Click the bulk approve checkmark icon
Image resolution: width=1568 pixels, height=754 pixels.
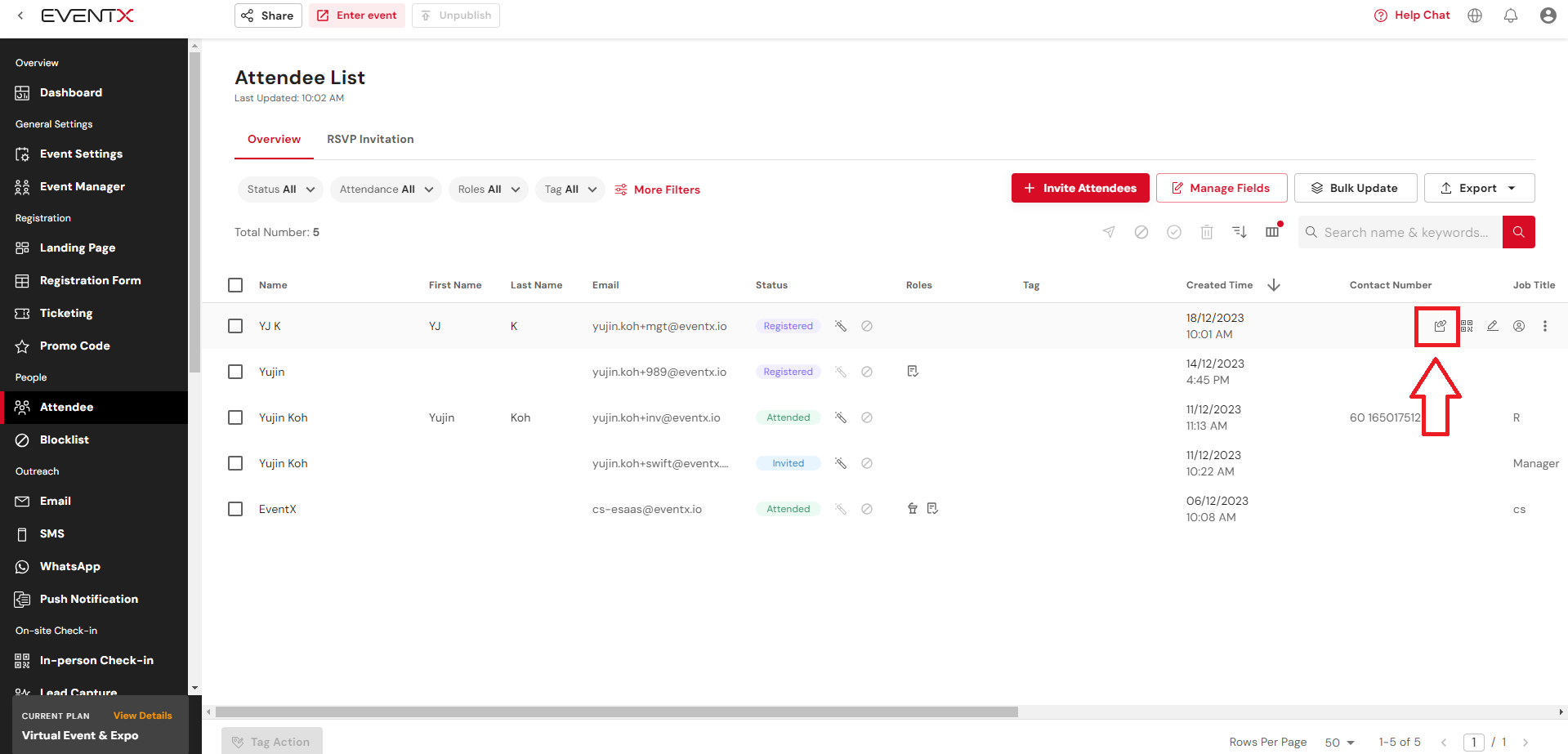tap(1174, 232)
